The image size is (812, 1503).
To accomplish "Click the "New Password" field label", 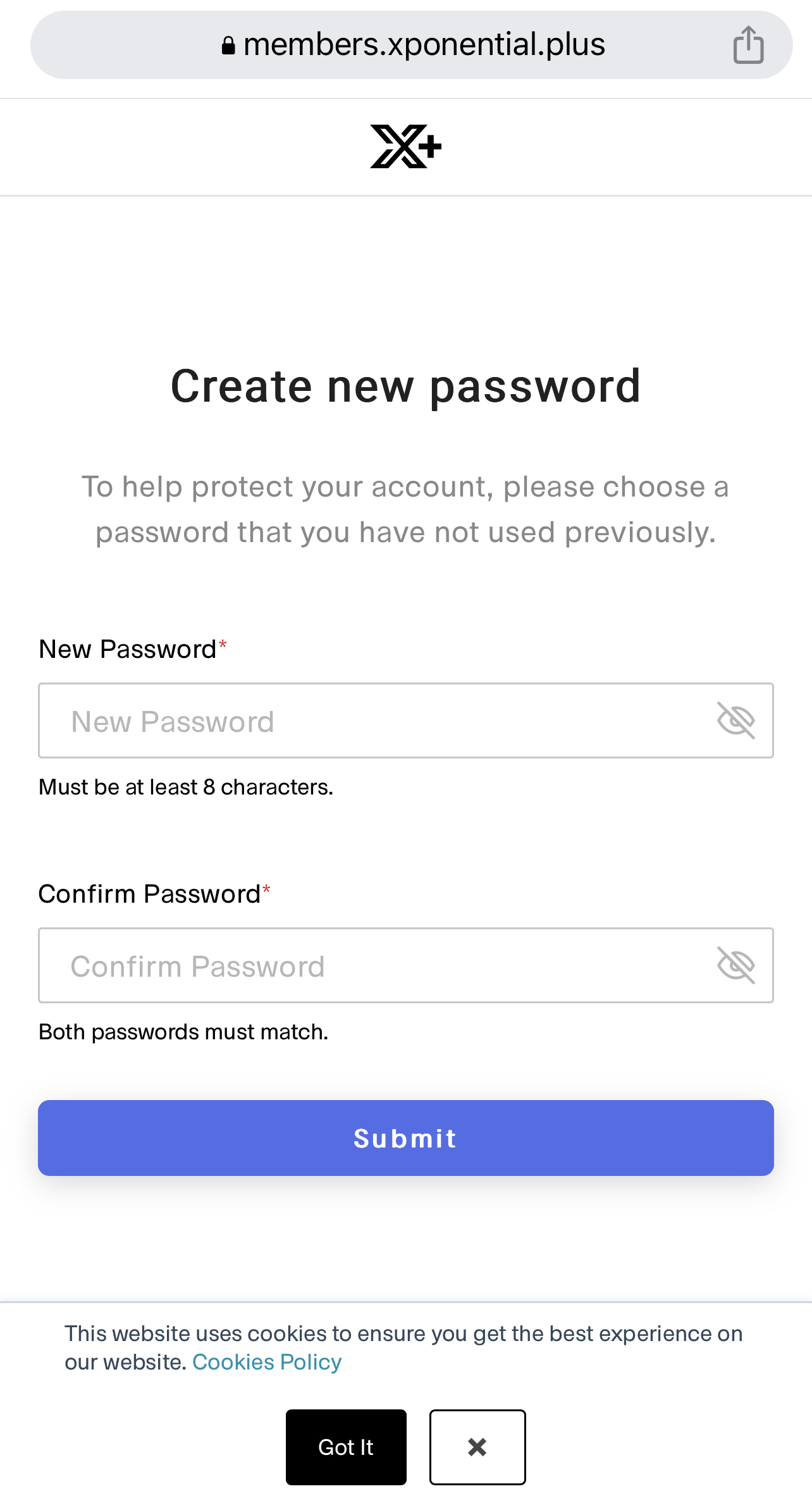I will pyautogui.click(x=128, y=650).
